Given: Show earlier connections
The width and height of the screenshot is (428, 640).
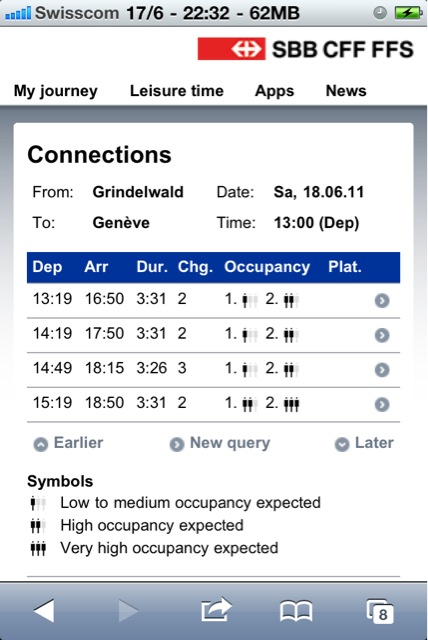Looking at the screenshot, I should (68, 443).
